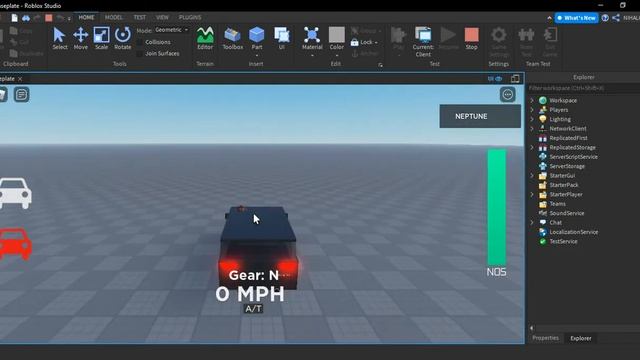Click the NEPTUNE player label

coord(480,116)
